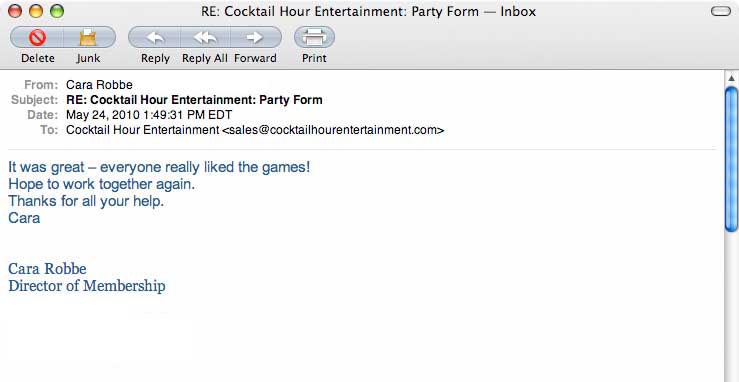Click the red Delete icon in toolbar
The image size is (739, 382).
click(x=37, y=37)
